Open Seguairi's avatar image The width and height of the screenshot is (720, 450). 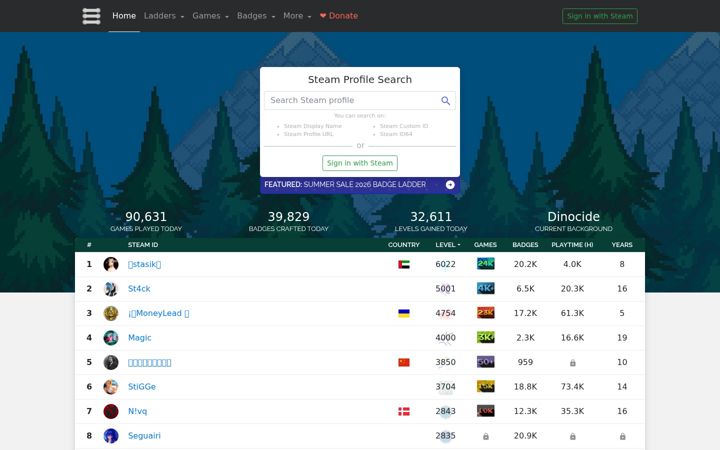[111, 436]
